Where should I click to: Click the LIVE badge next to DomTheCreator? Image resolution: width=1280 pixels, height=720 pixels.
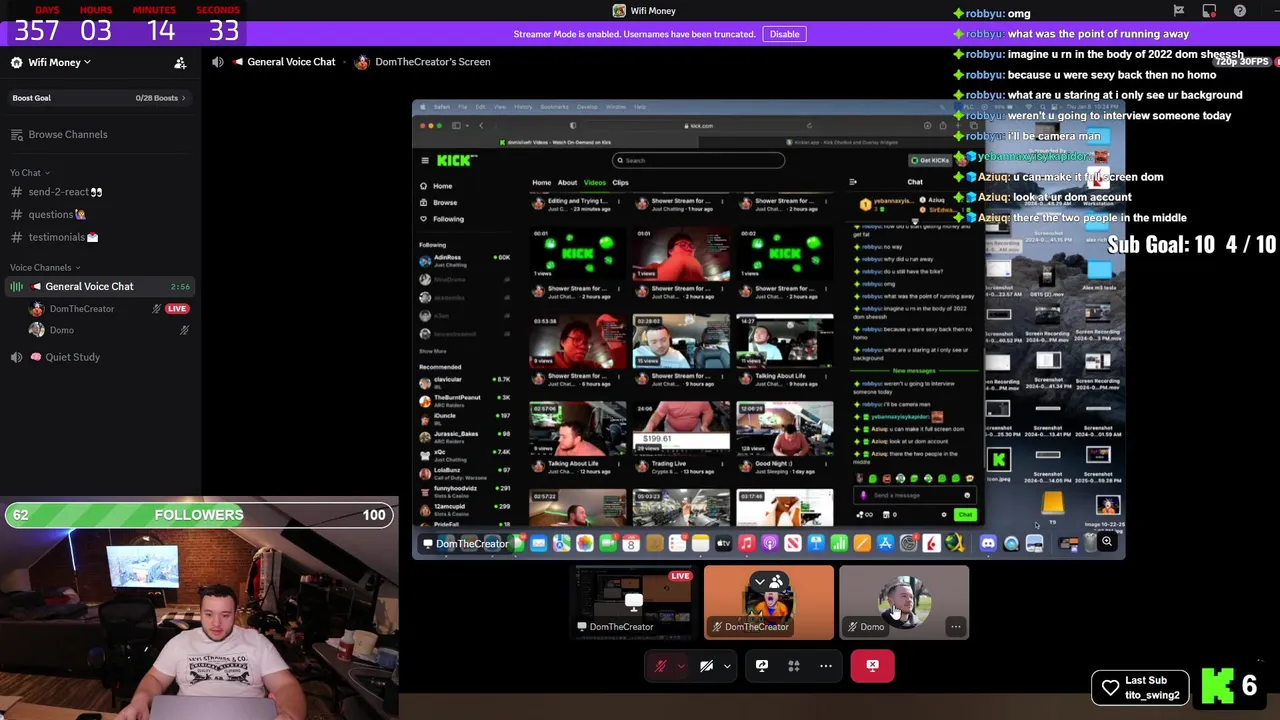point(177,309)
